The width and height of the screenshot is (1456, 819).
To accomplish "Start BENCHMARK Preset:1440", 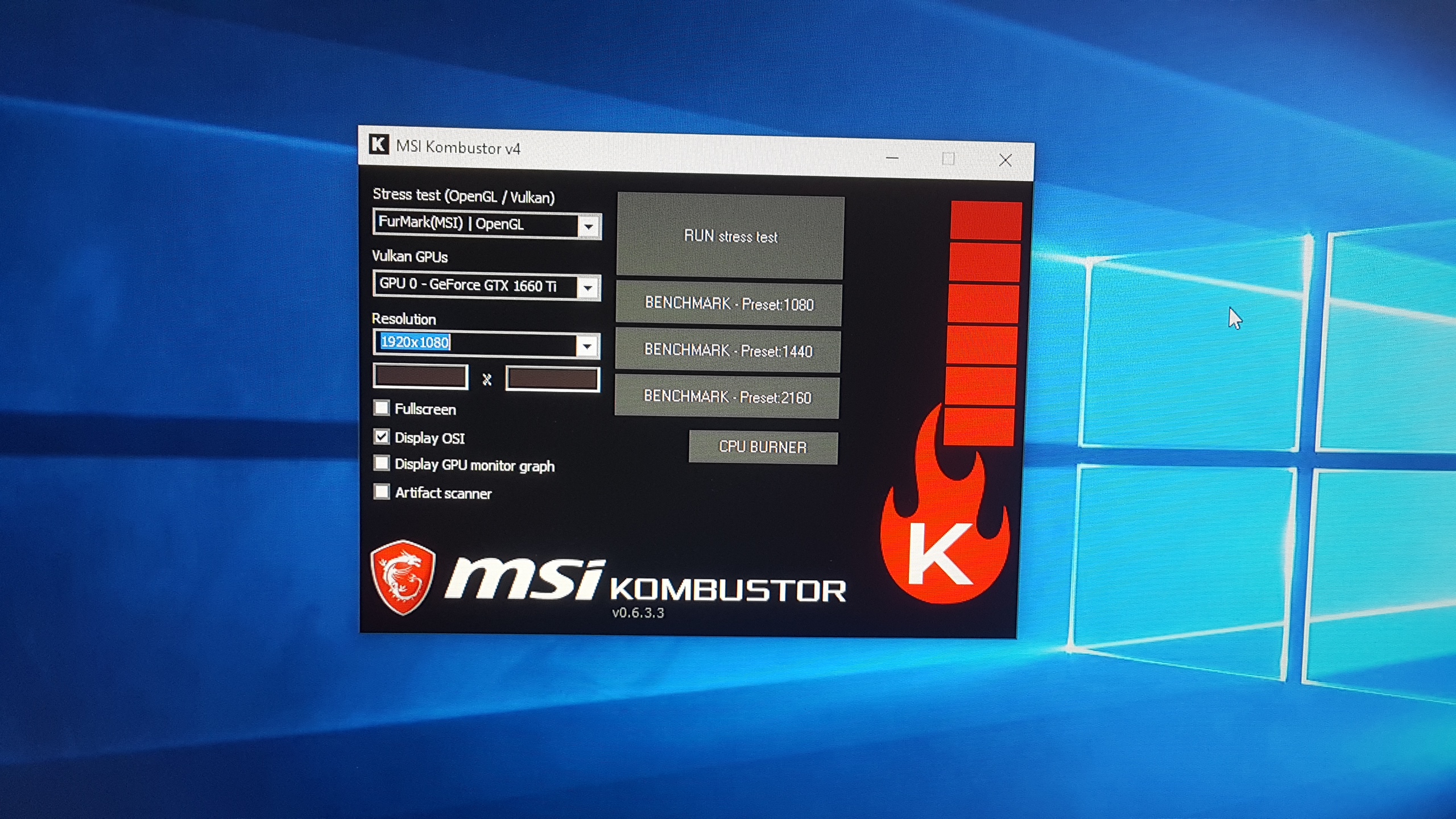I will (727, 350).
